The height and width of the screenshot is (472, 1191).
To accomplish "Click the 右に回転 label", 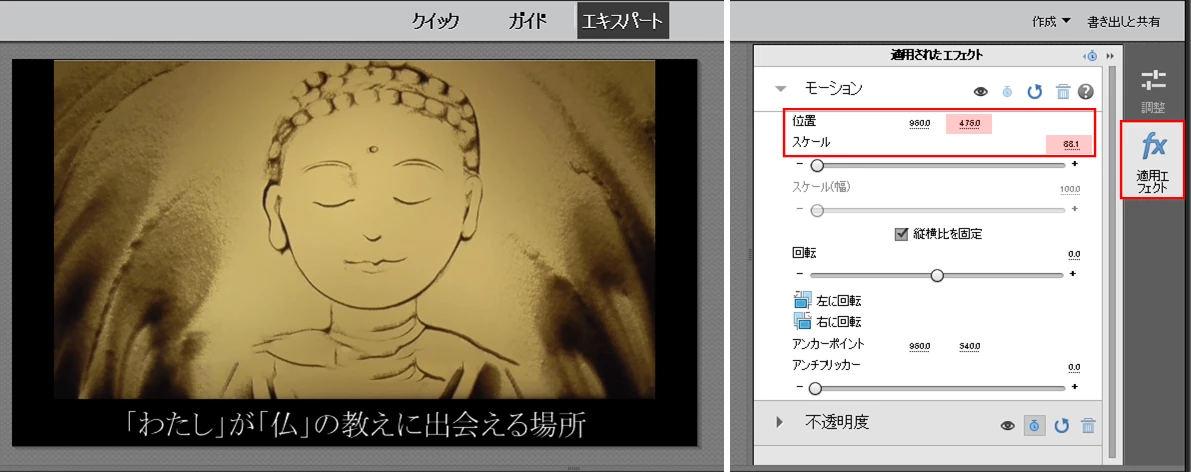I will pos(839,322).
